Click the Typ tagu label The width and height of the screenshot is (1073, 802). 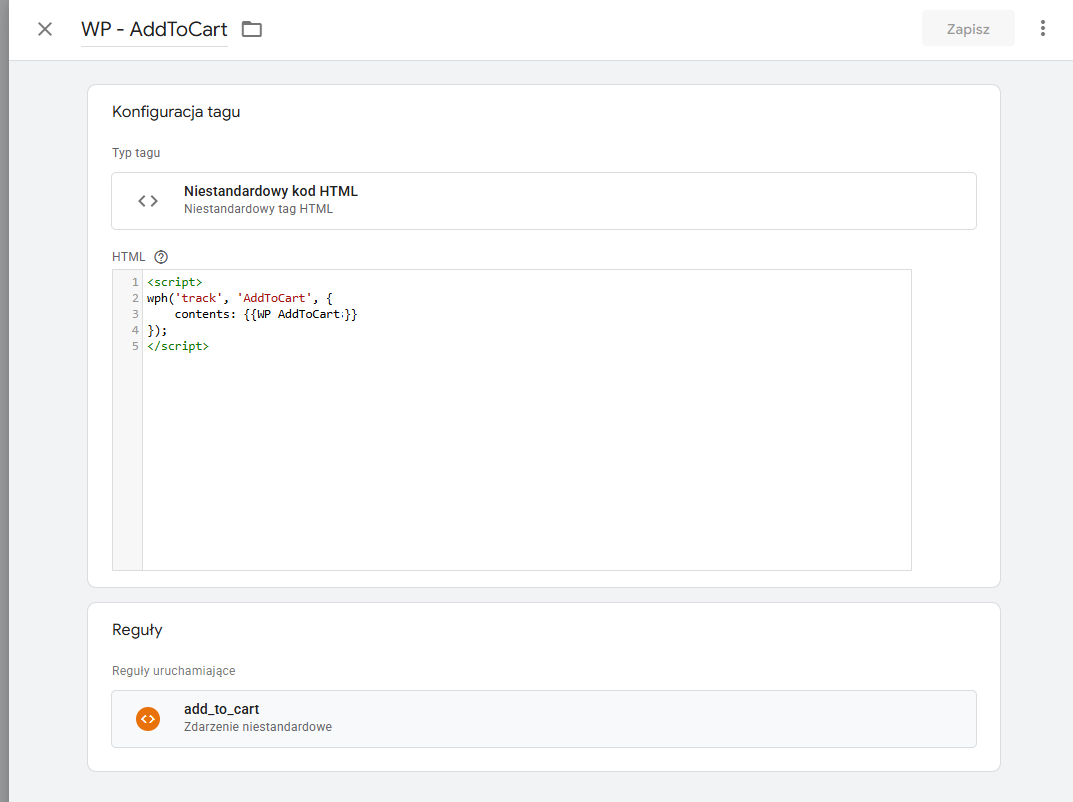coord(136,153)
